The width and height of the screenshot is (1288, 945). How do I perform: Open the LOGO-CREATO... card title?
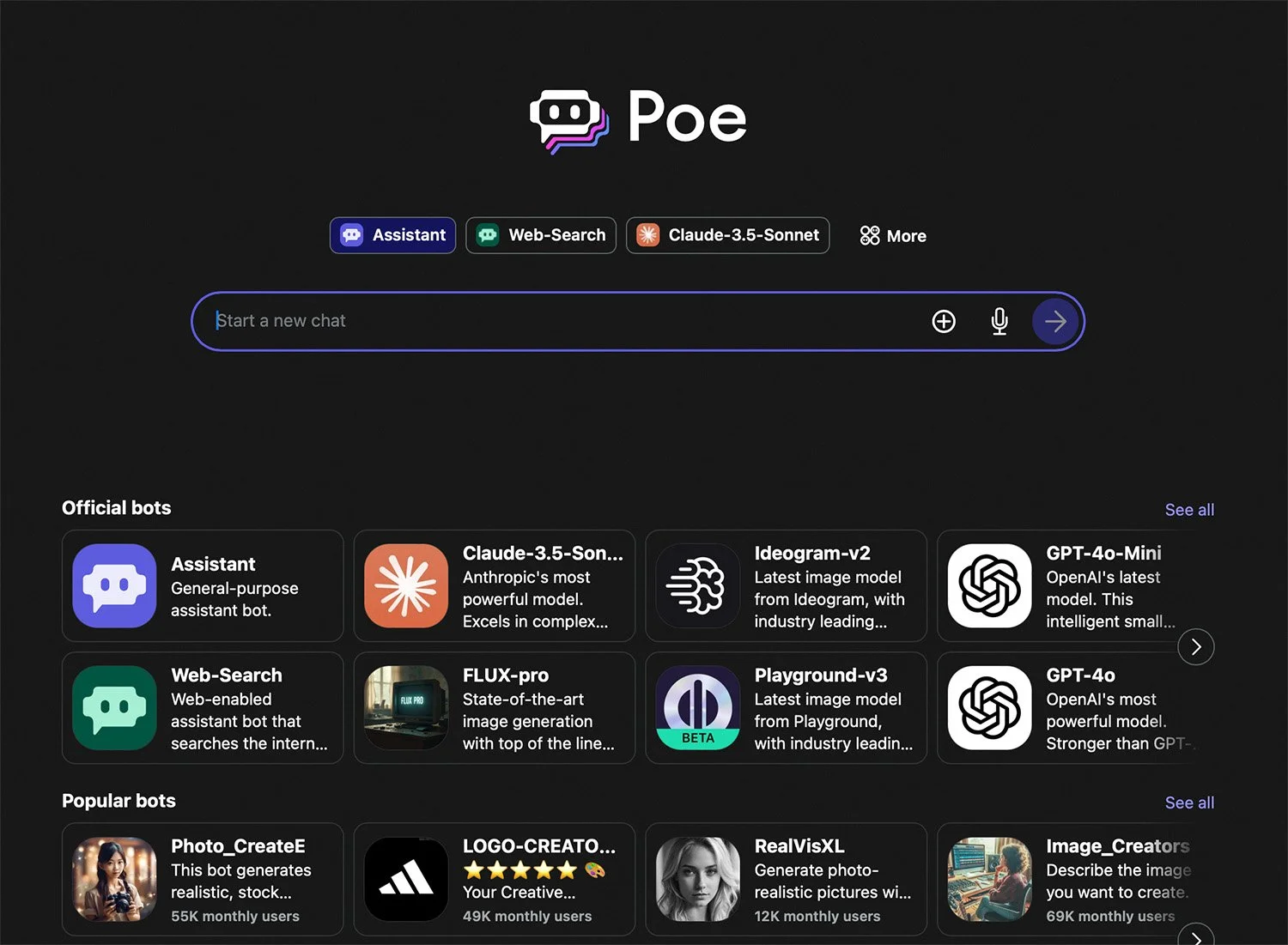pos(539,846)
